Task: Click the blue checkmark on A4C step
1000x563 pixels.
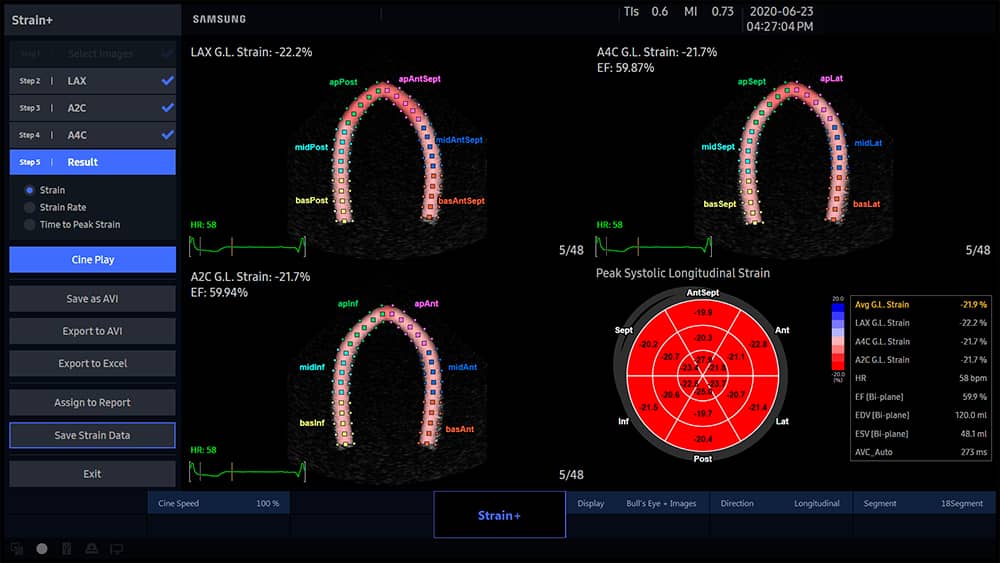Action: 167,134
